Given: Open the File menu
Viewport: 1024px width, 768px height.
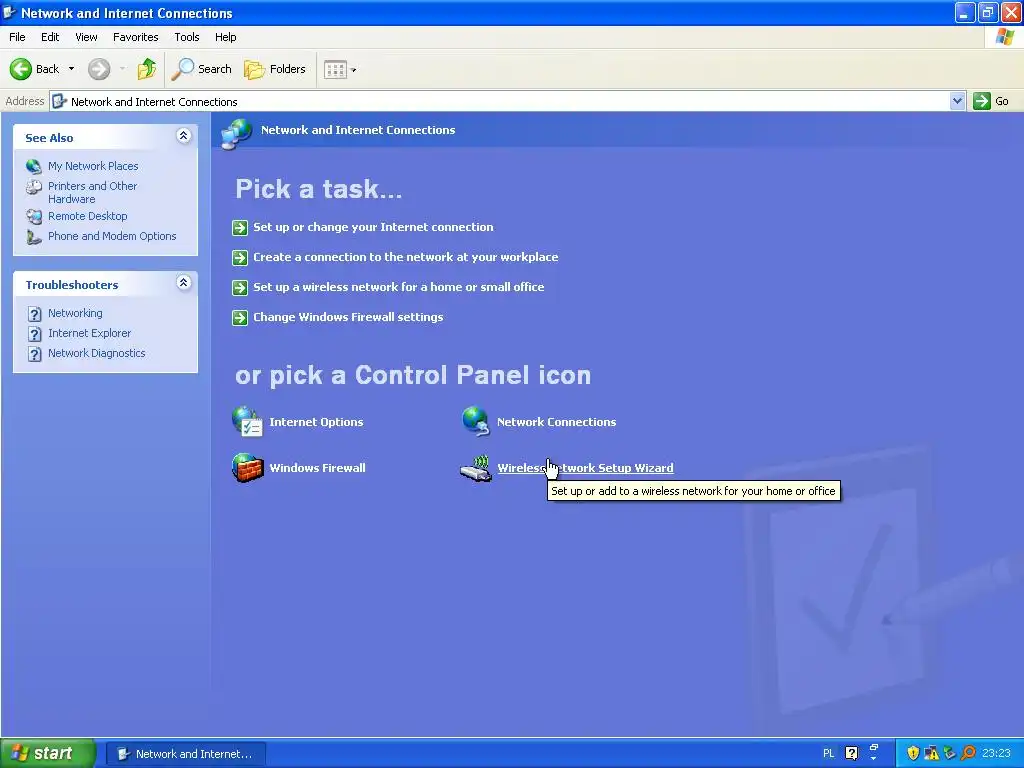Looking at the screenshot, I should [x=17, y=37].
